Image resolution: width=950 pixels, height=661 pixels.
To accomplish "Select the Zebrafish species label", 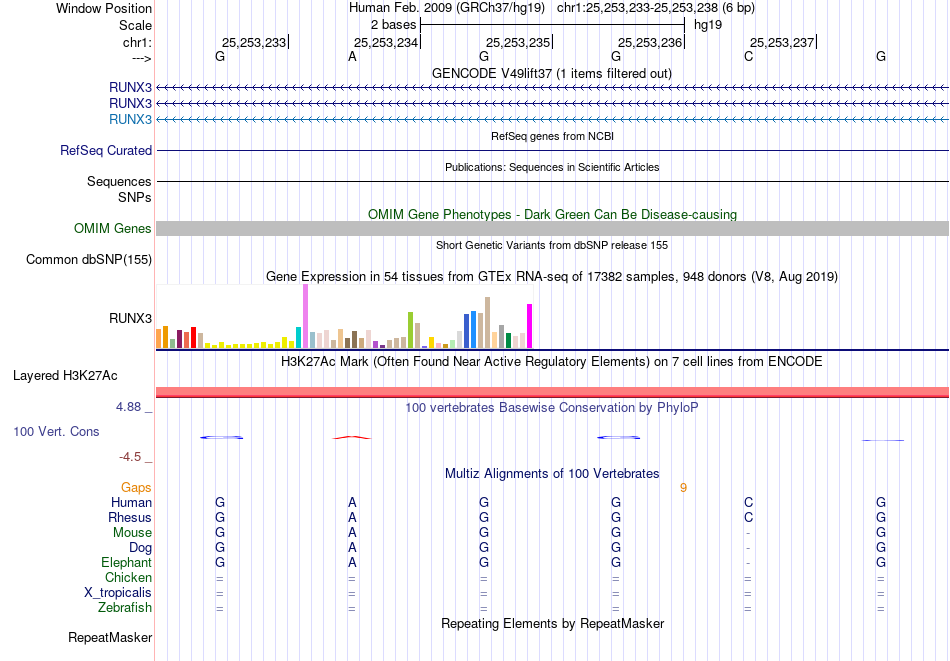I will click(x=125, y=607).
